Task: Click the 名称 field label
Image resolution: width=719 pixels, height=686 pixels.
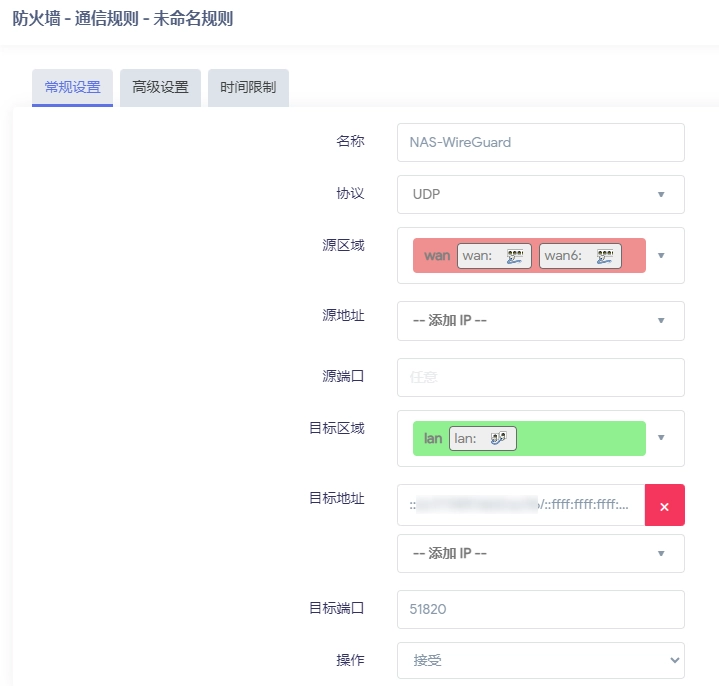Action: point(350,141)
